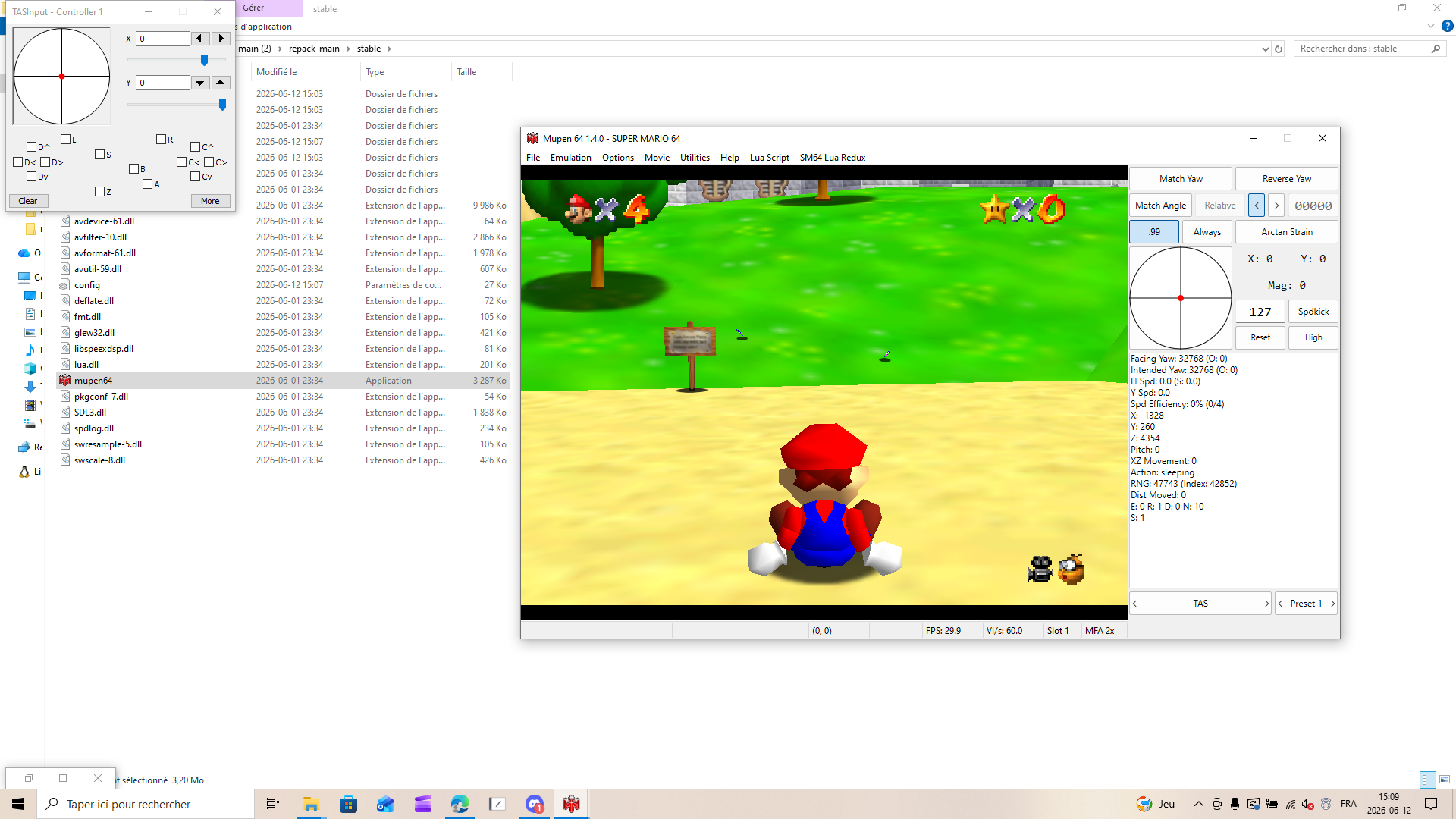The image size is (1456, 819).
Task: Click the search magnifier in Explorer search box
Action: [1436, 49]
